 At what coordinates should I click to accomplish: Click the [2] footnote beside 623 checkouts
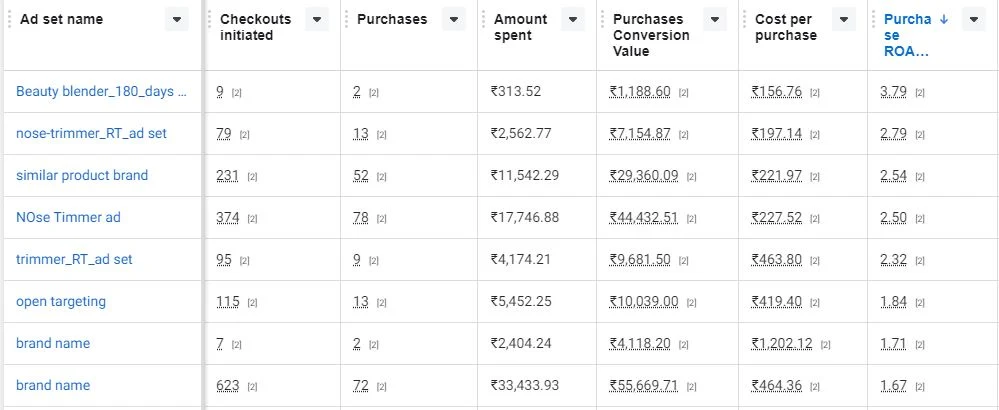coord(252,387)
